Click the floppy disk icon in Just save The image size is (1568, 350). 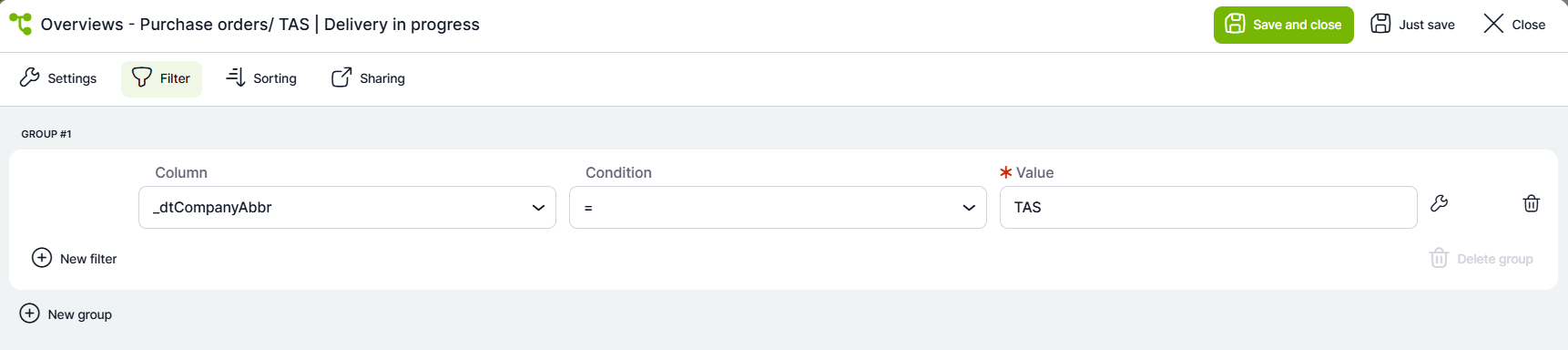click(1380, 24)
